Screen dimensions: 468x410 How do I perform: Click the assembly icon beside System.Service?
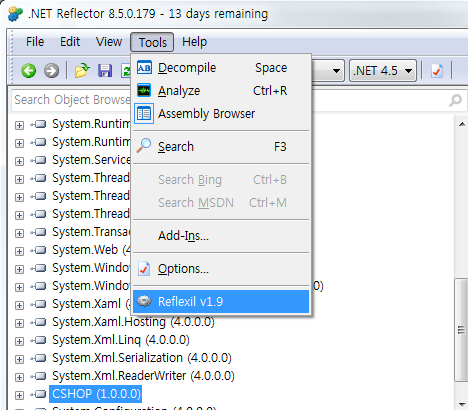(x=39, y=160)
